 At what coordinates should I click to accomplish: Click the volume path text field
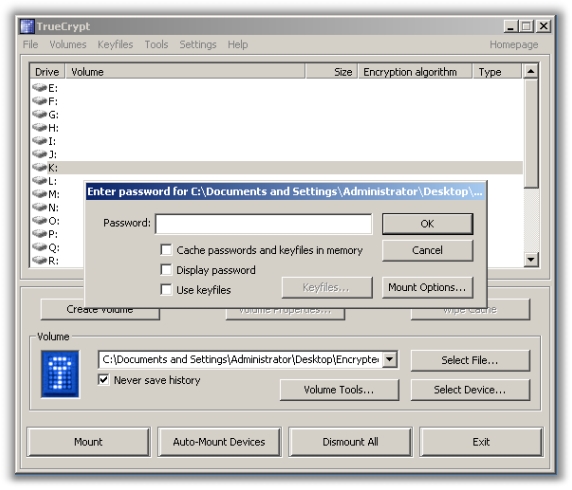point(240,359)
